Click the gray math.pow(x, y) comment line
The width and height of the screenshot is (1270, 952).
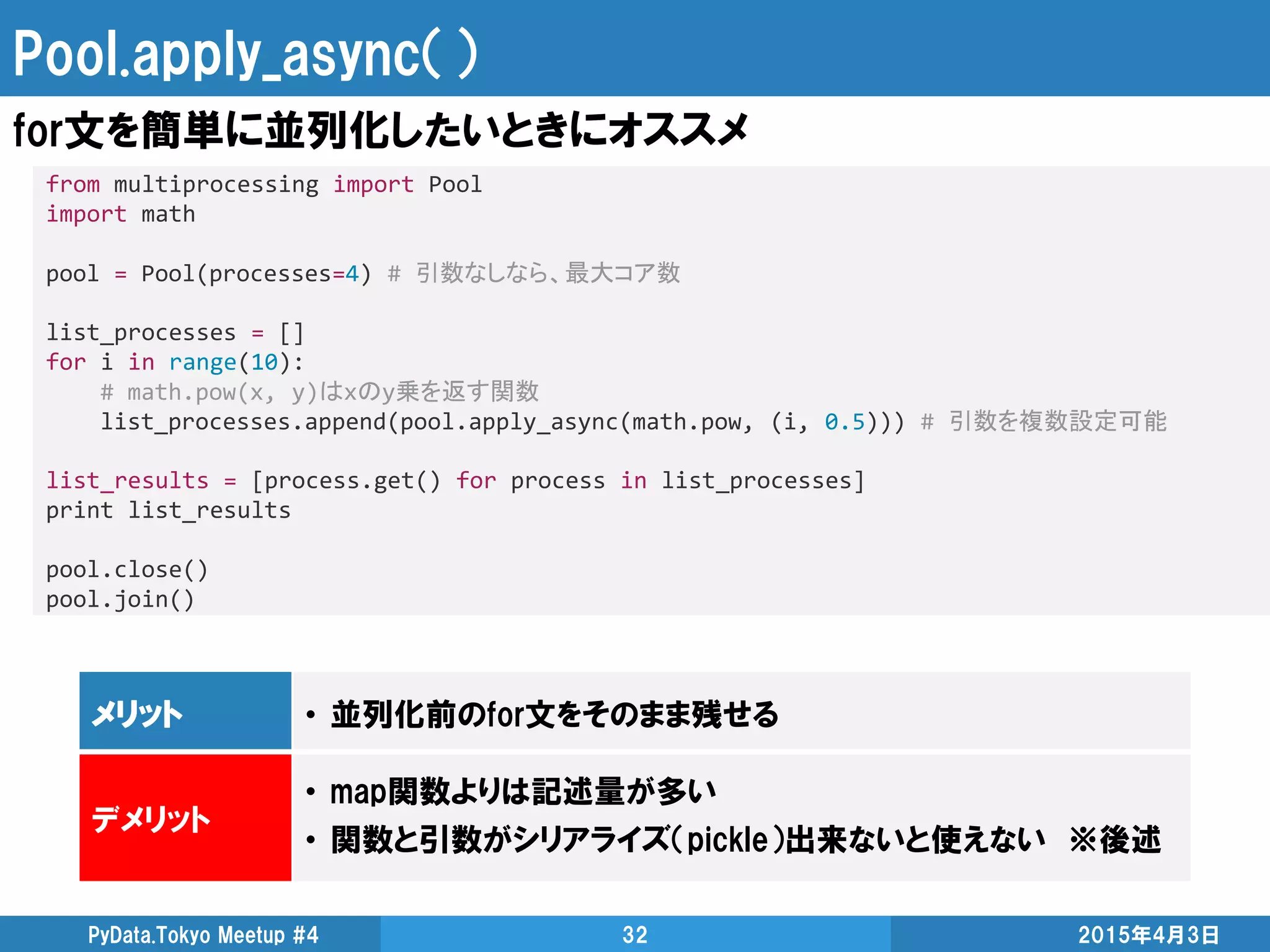tap(319, 392)
